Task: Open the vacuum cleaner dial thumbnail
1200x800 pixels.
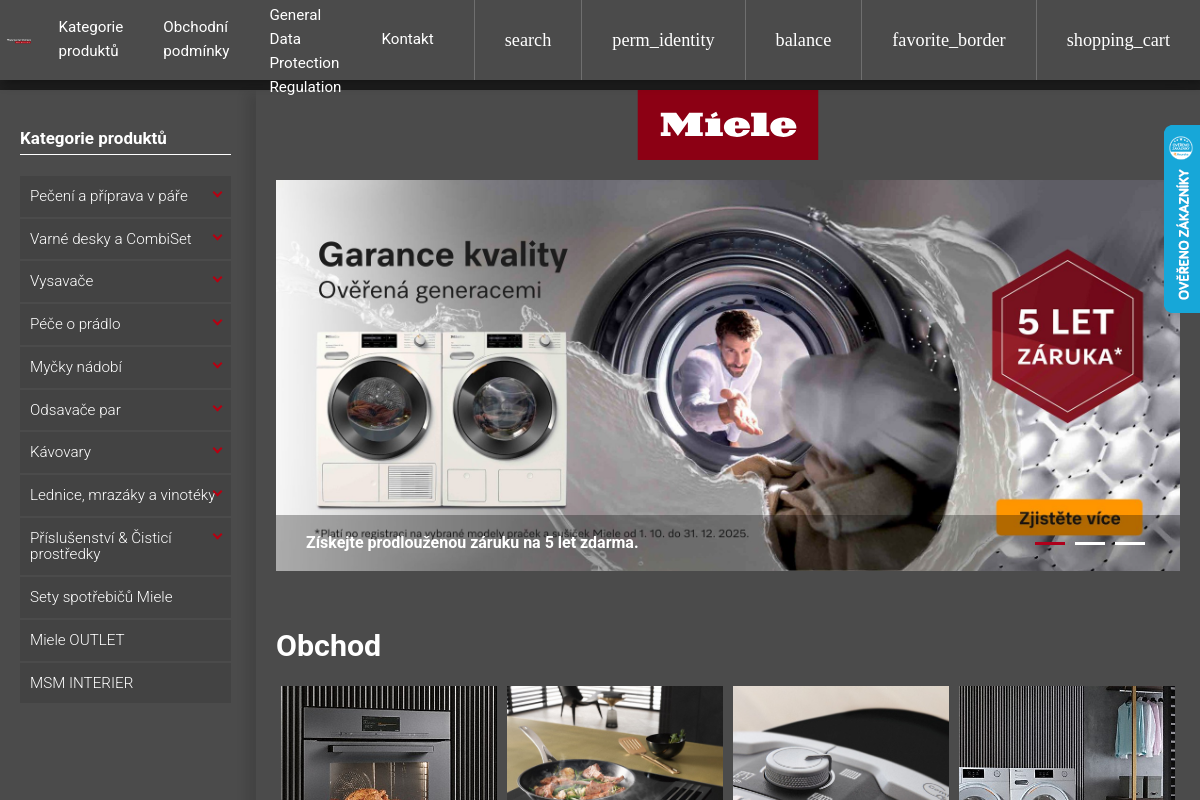Action: 841,743
